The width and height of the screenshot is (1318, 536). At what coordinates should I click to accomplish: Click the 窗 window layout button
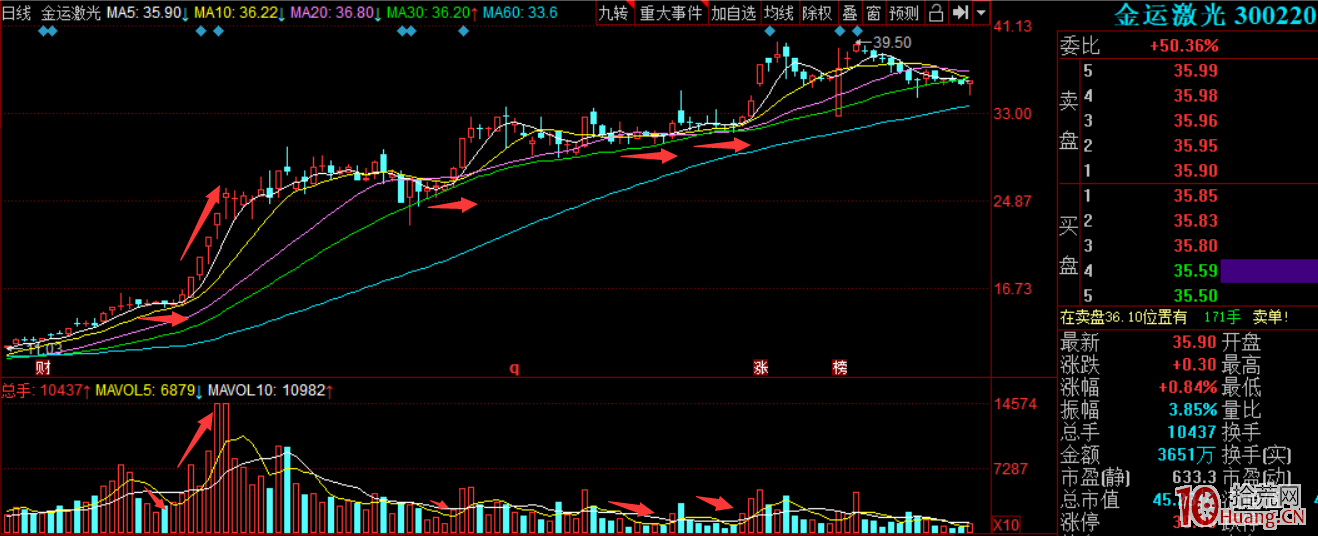pos(873,13)
